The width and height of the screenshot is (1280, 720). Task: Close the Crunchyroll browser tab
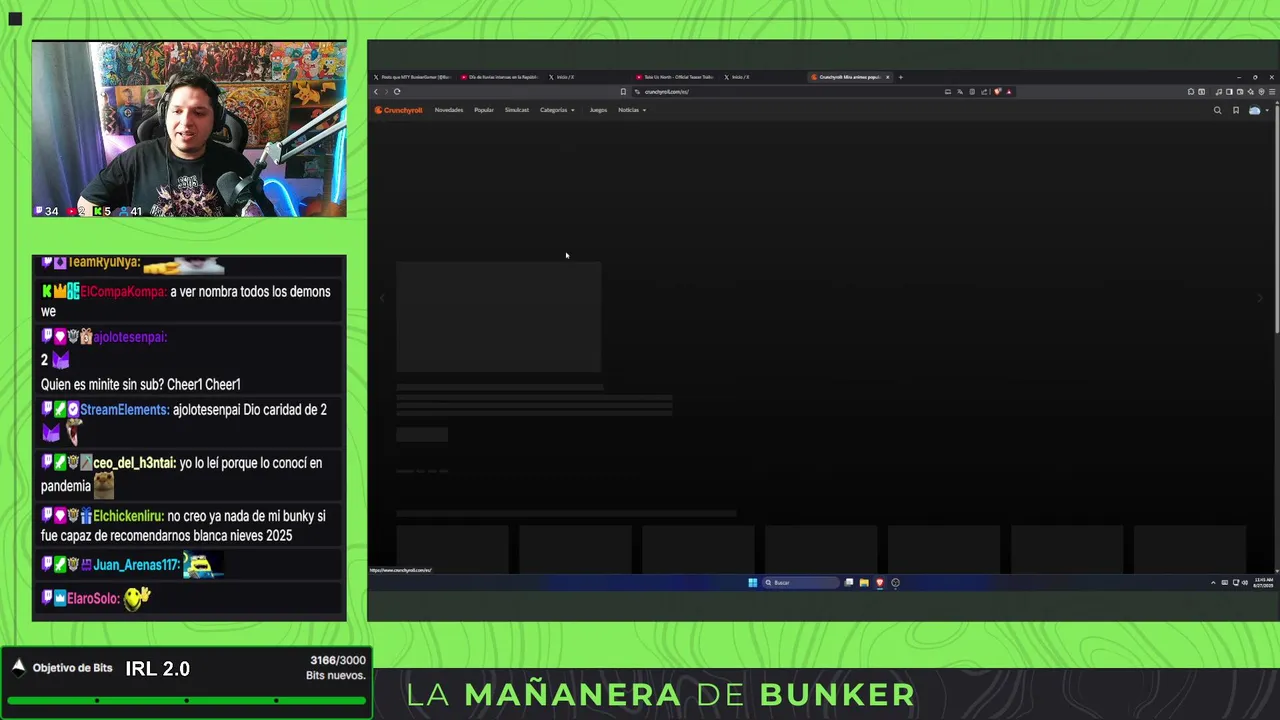point(887,77)
